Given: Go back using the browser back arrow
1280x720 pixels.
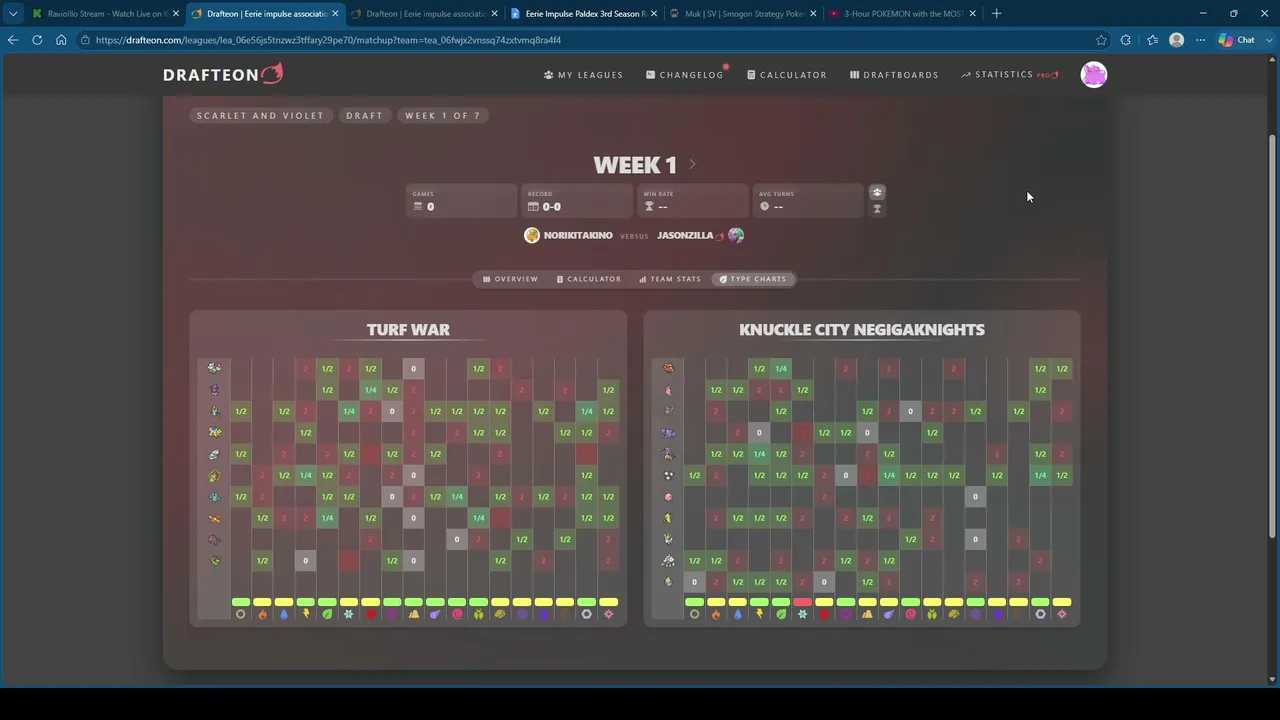Looking at the screenshot, I should tap(13, 40).
